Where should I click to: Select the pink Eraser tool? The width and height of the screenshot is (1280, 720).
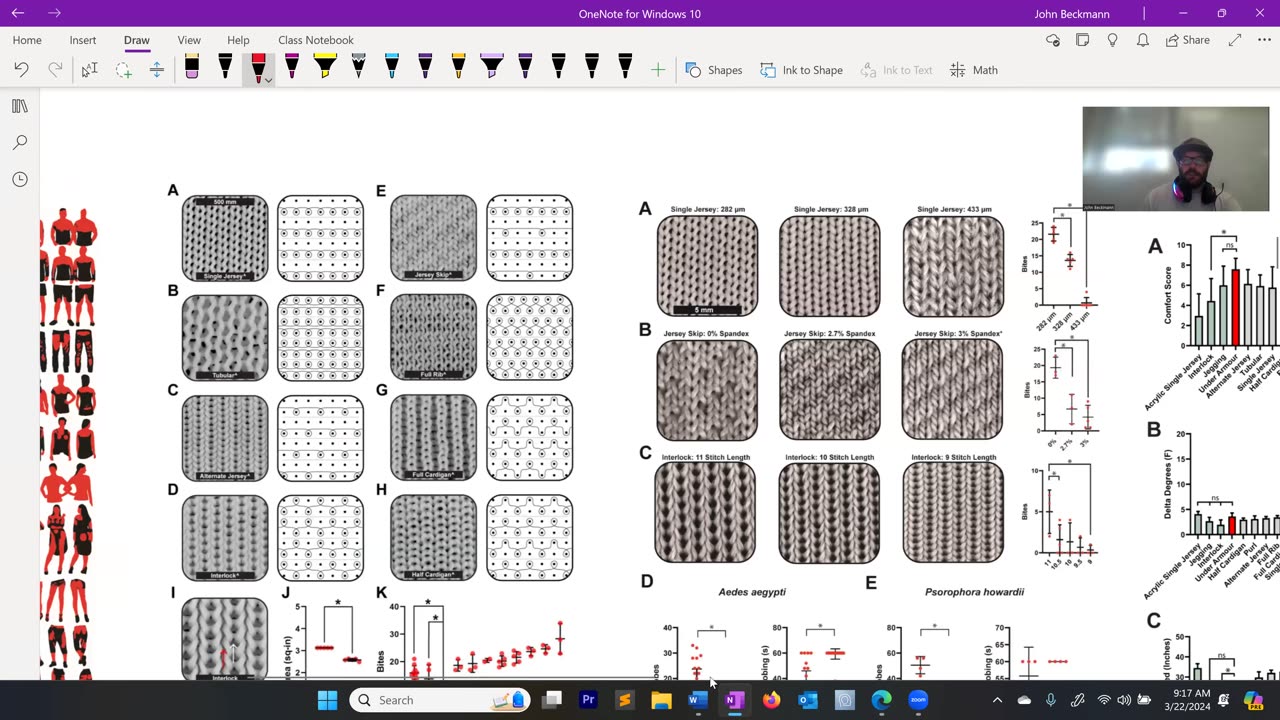point(191,67)
